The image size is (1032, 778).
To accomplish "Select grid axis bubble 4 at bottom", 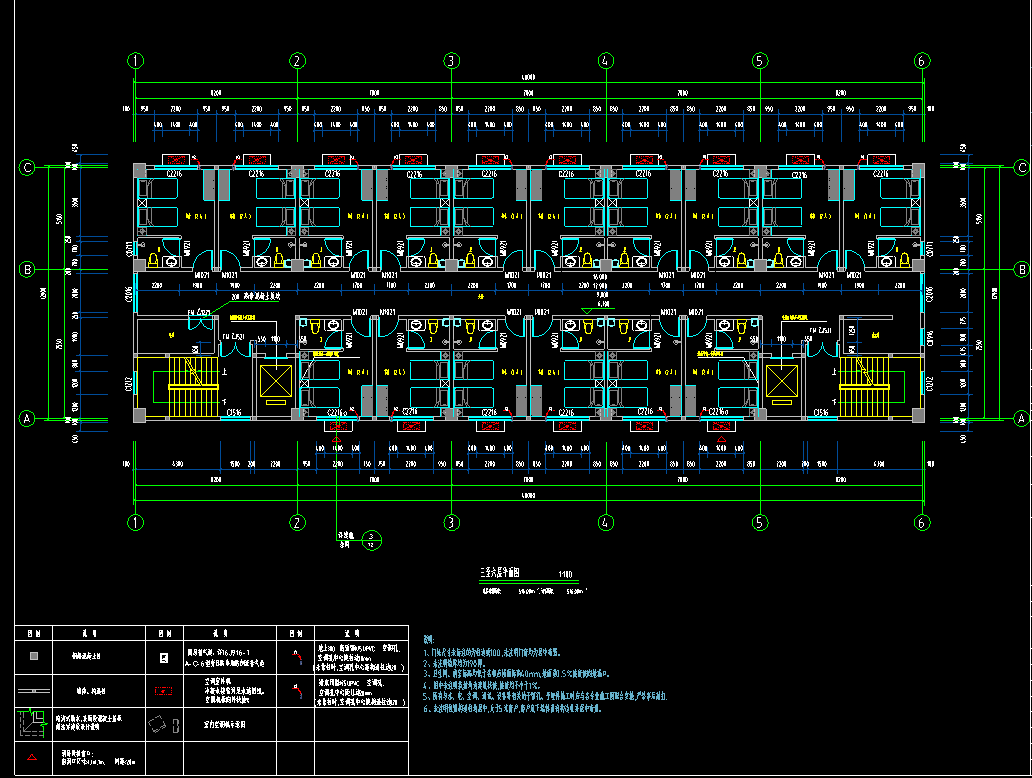I will click(605, 522).
